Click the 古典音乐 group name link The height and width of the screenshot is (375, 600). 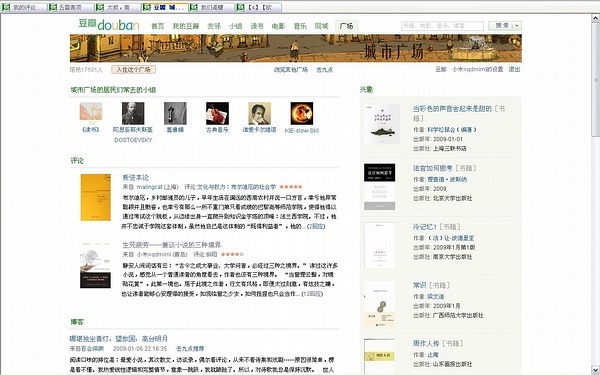(x=217, y=130)
